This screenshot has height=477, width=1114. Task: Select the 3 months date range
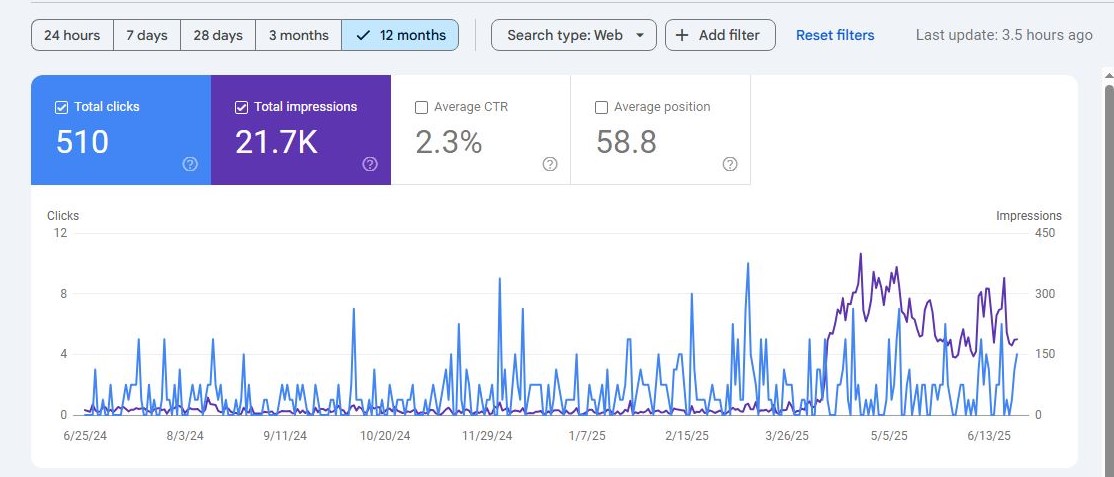coord(298,35)
